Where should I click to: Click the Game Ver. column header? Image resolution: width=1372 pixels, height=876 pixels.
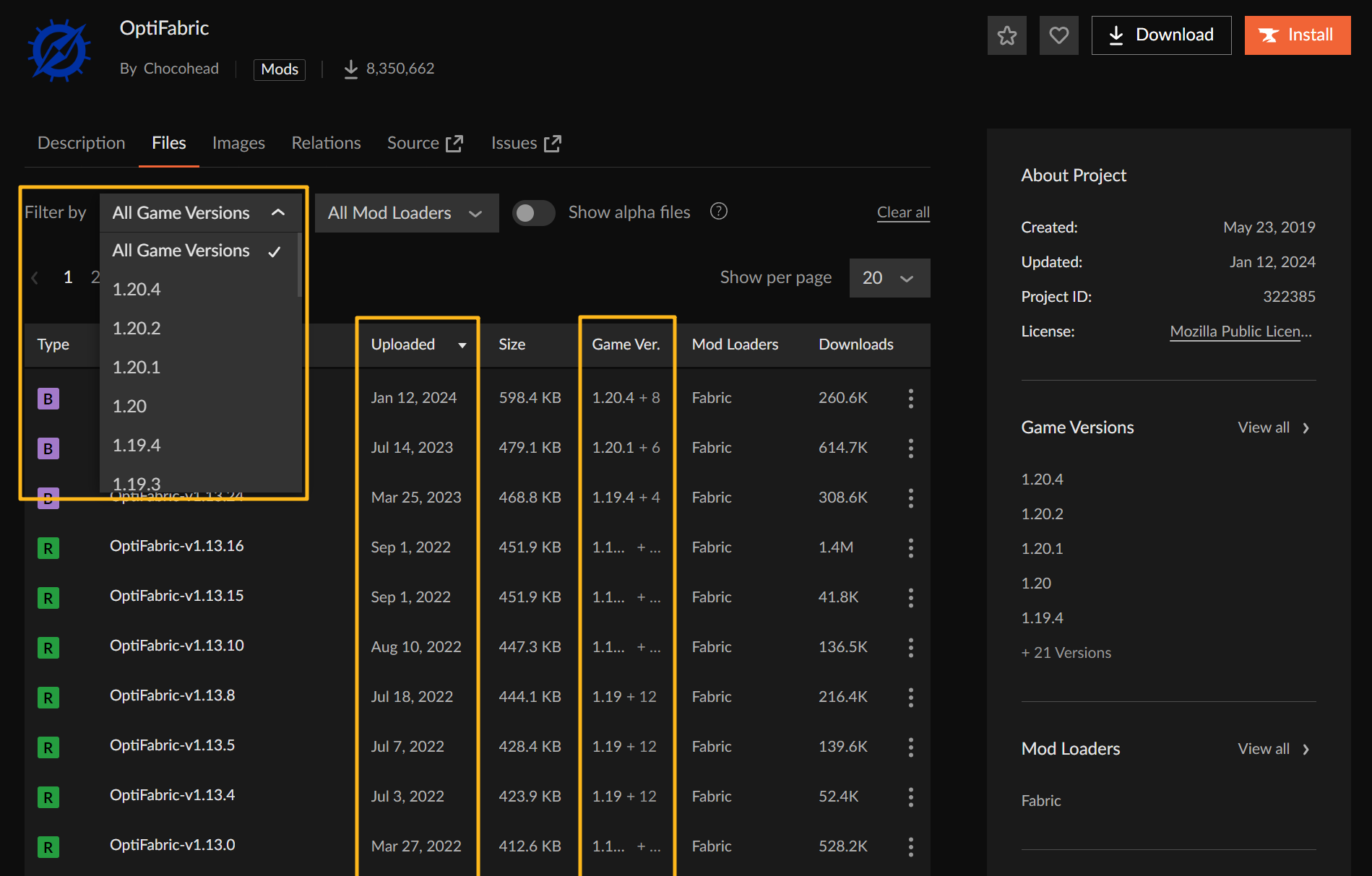[x=626, y=344]
